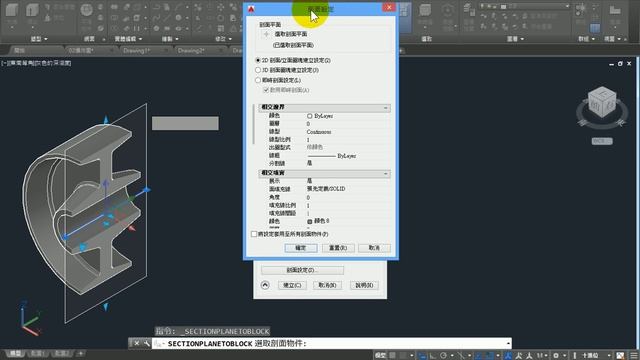Image resolution: width=640 pixels, height=360 pixels.
Task: Click the decimal units selector in status bar
Action: [590, 356]
